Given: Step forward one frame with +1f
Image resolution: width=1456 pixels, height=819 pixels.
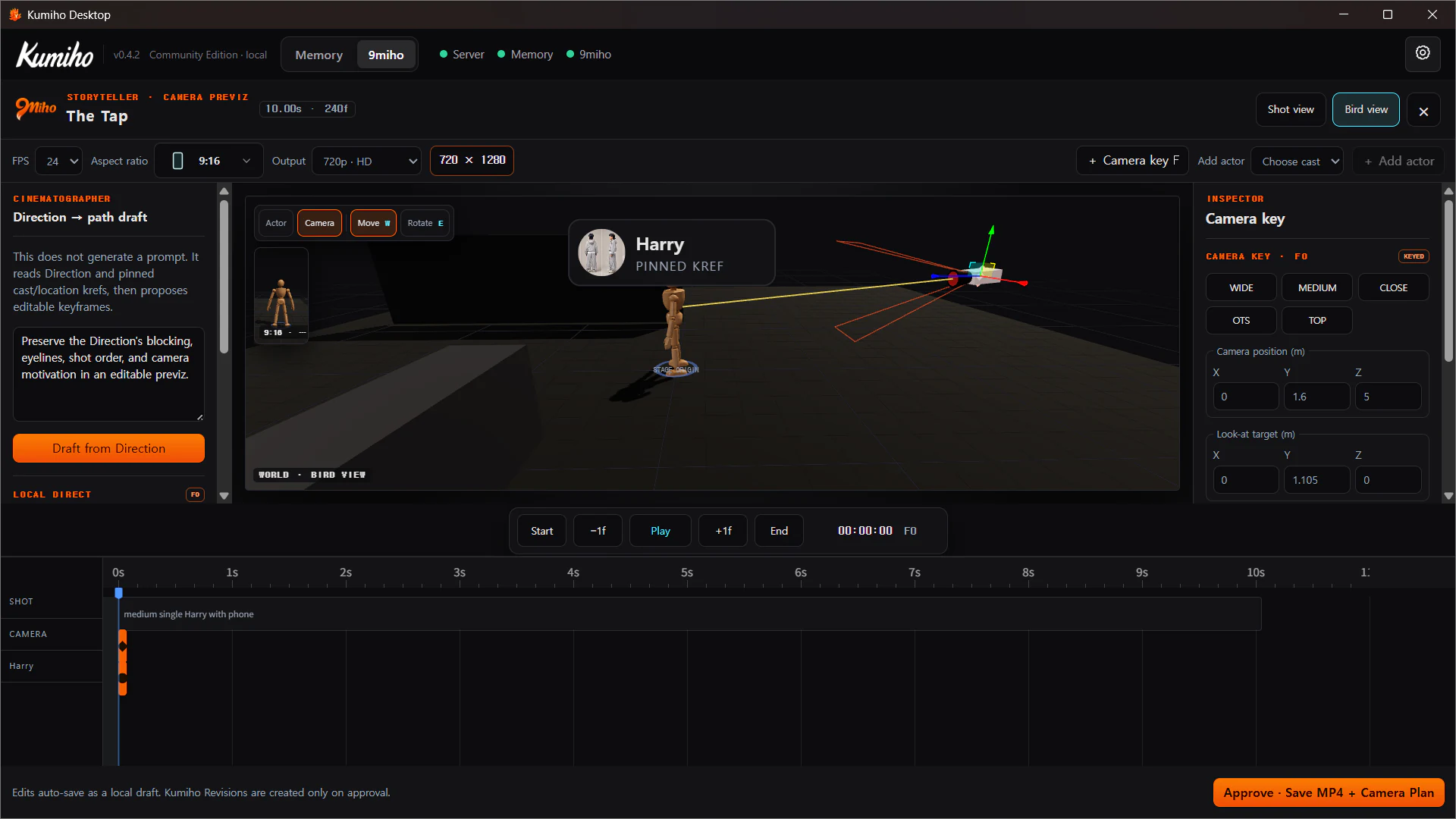Looking at the screenshot, I should coord(723,531).
